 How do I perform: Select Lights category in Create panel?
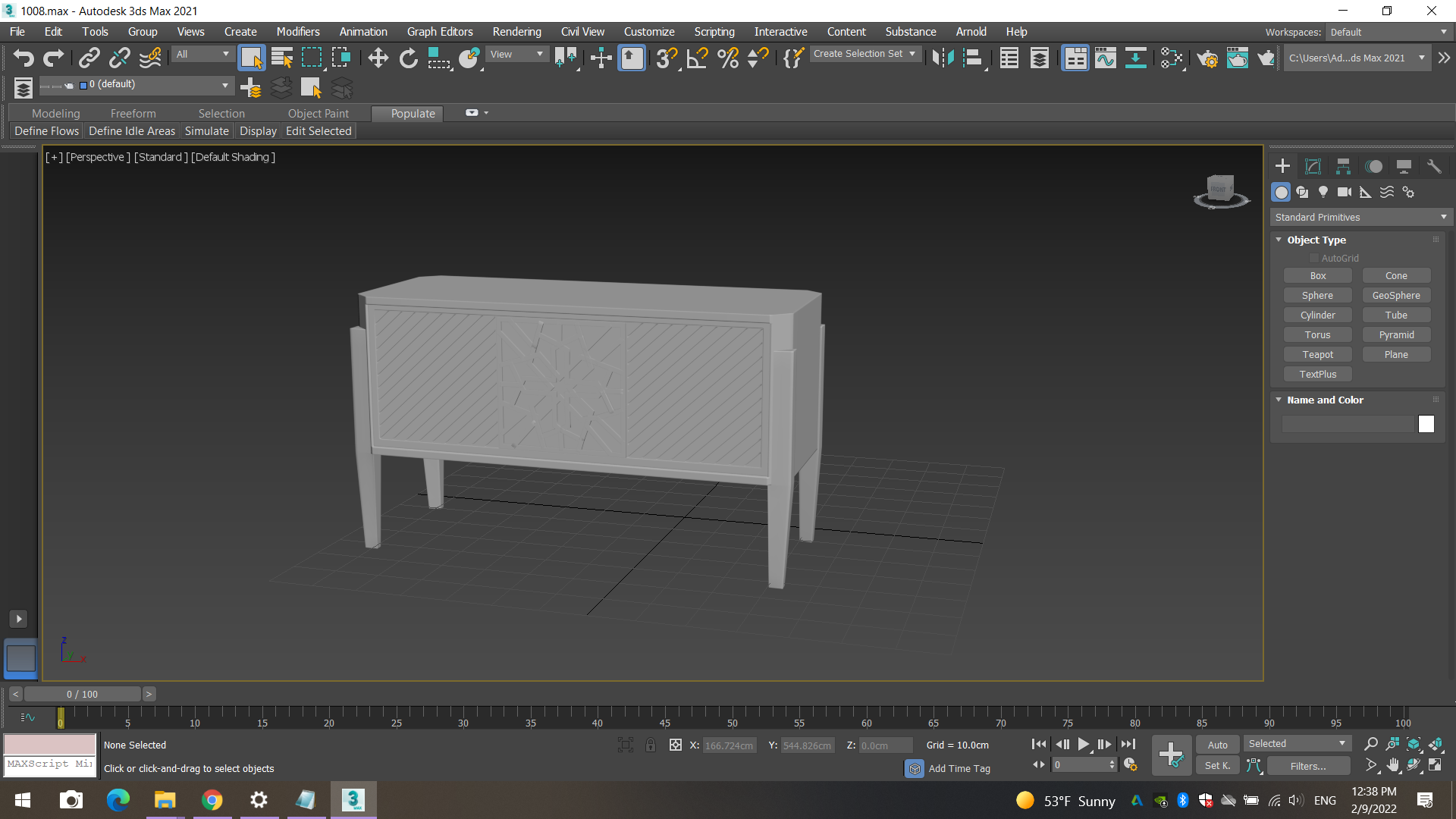click(1323, 193)
